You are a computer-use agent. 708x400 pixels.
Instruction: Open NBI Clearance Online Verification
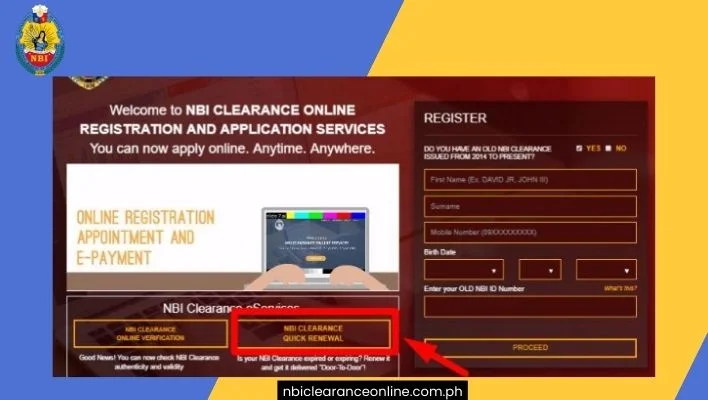pos(150,334)
